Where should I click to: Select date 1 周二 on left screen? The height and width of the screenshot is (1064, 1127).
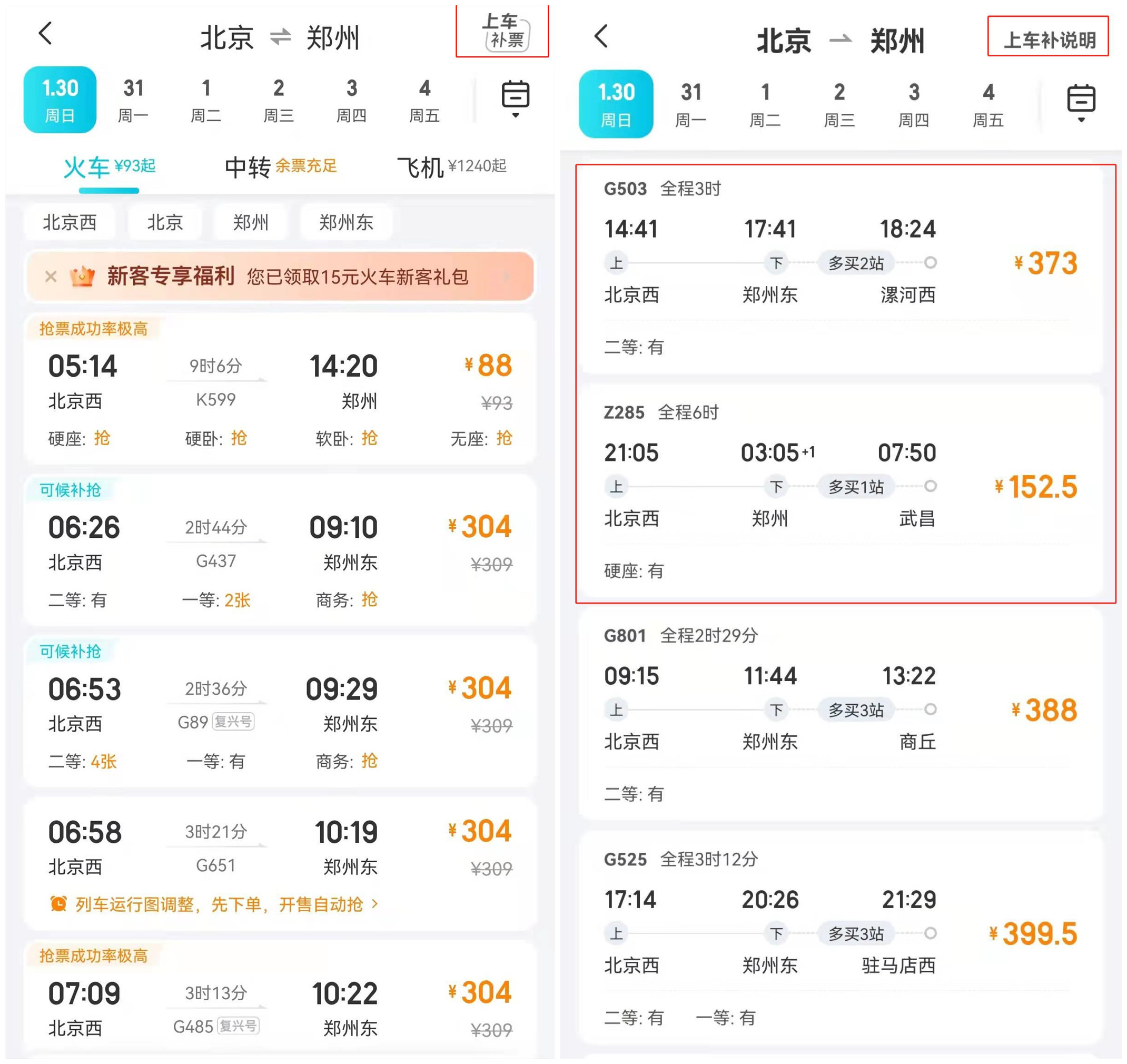tap(206, 101)
